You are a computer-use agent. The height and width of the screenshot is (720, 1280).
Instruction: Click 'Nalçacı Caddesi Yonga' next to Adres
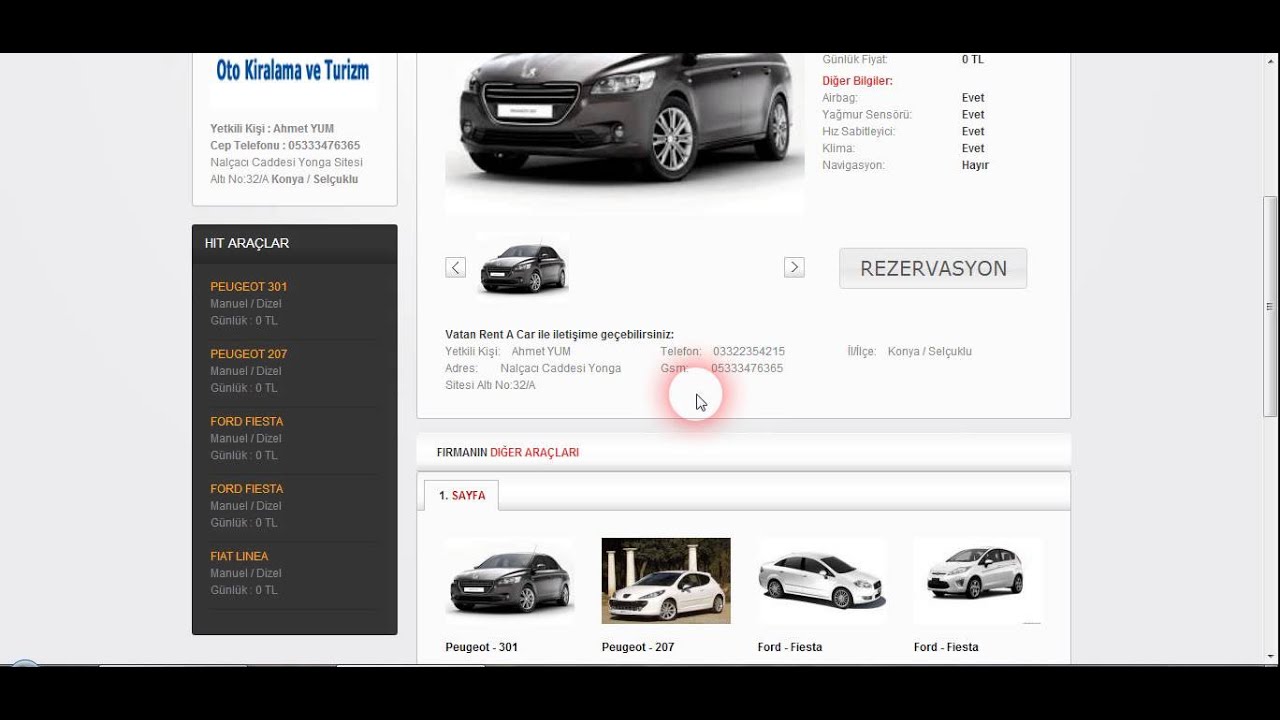(x=561, y=368)
